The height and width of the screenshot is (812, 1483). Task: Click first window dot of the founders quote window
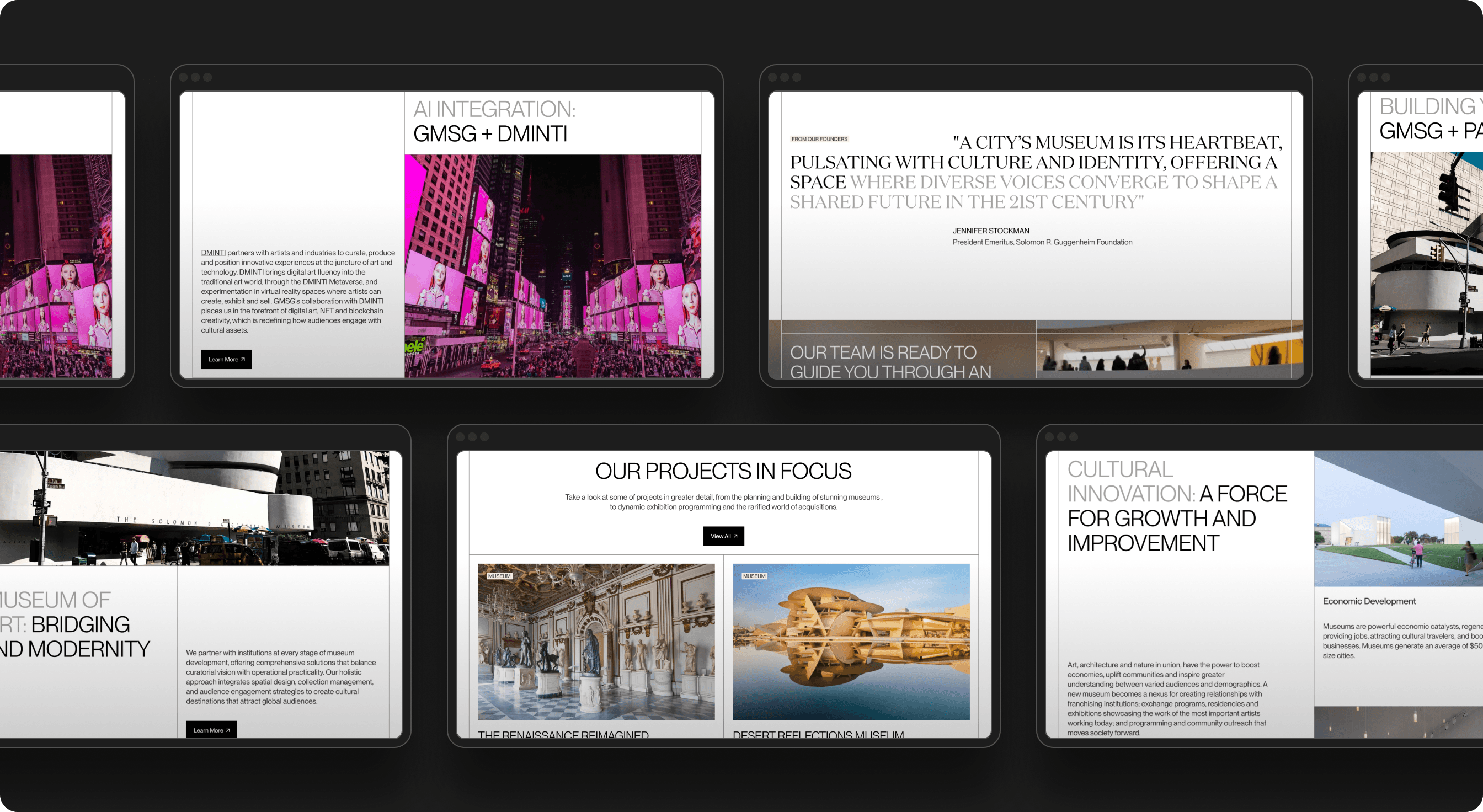tap(772, 77)
